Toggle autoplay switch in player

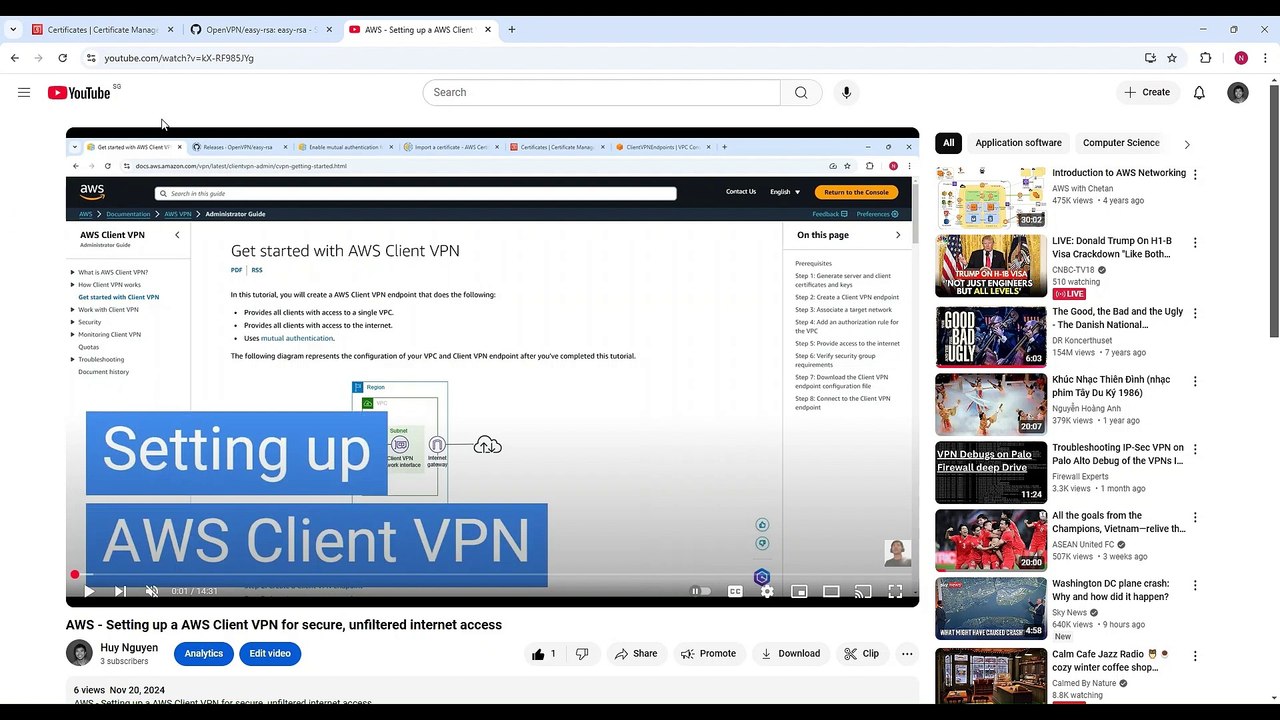[x=701, y=591]
